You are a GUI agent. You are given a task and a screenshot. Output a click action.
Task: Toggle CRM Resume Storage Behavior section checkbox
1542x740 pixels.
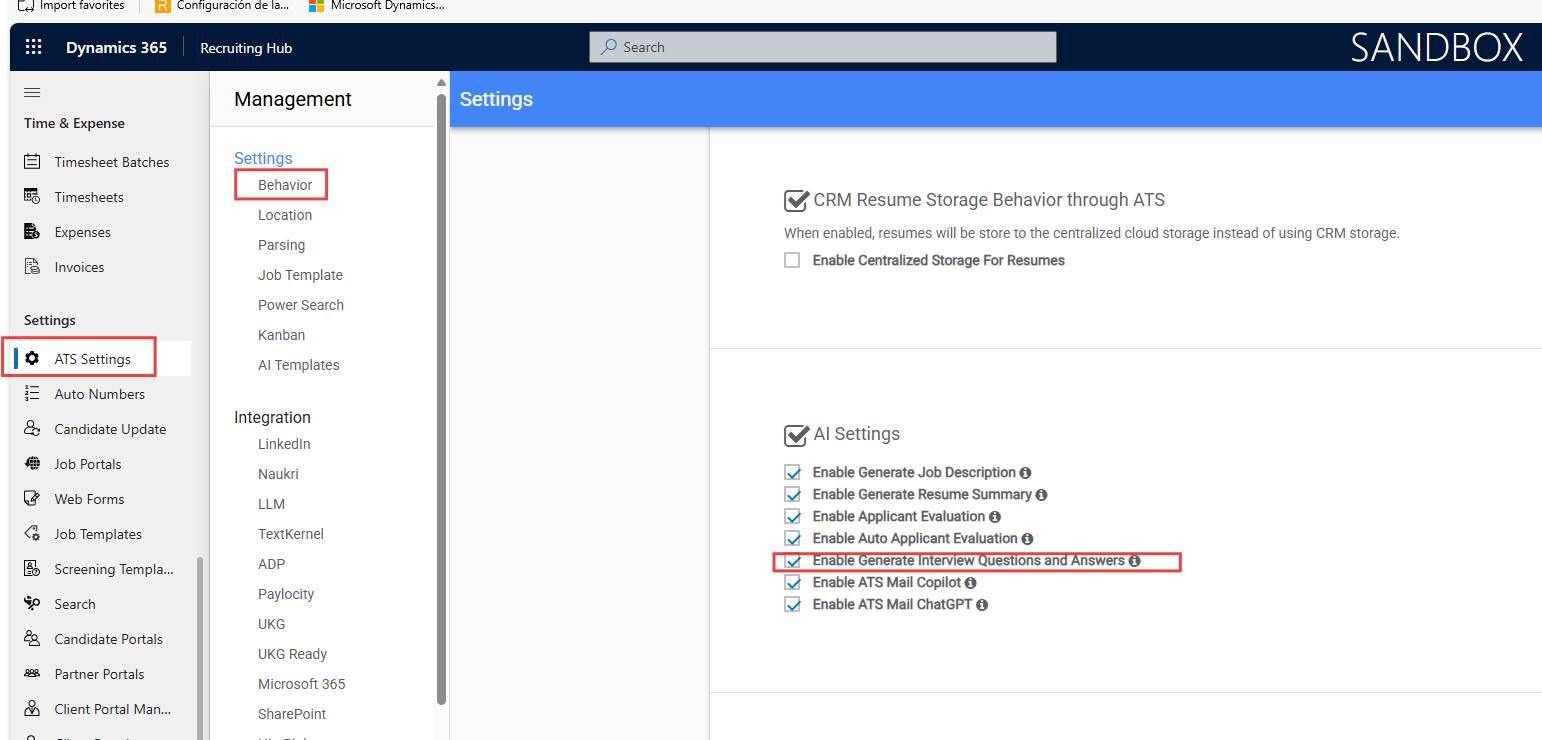coord(796,201)
